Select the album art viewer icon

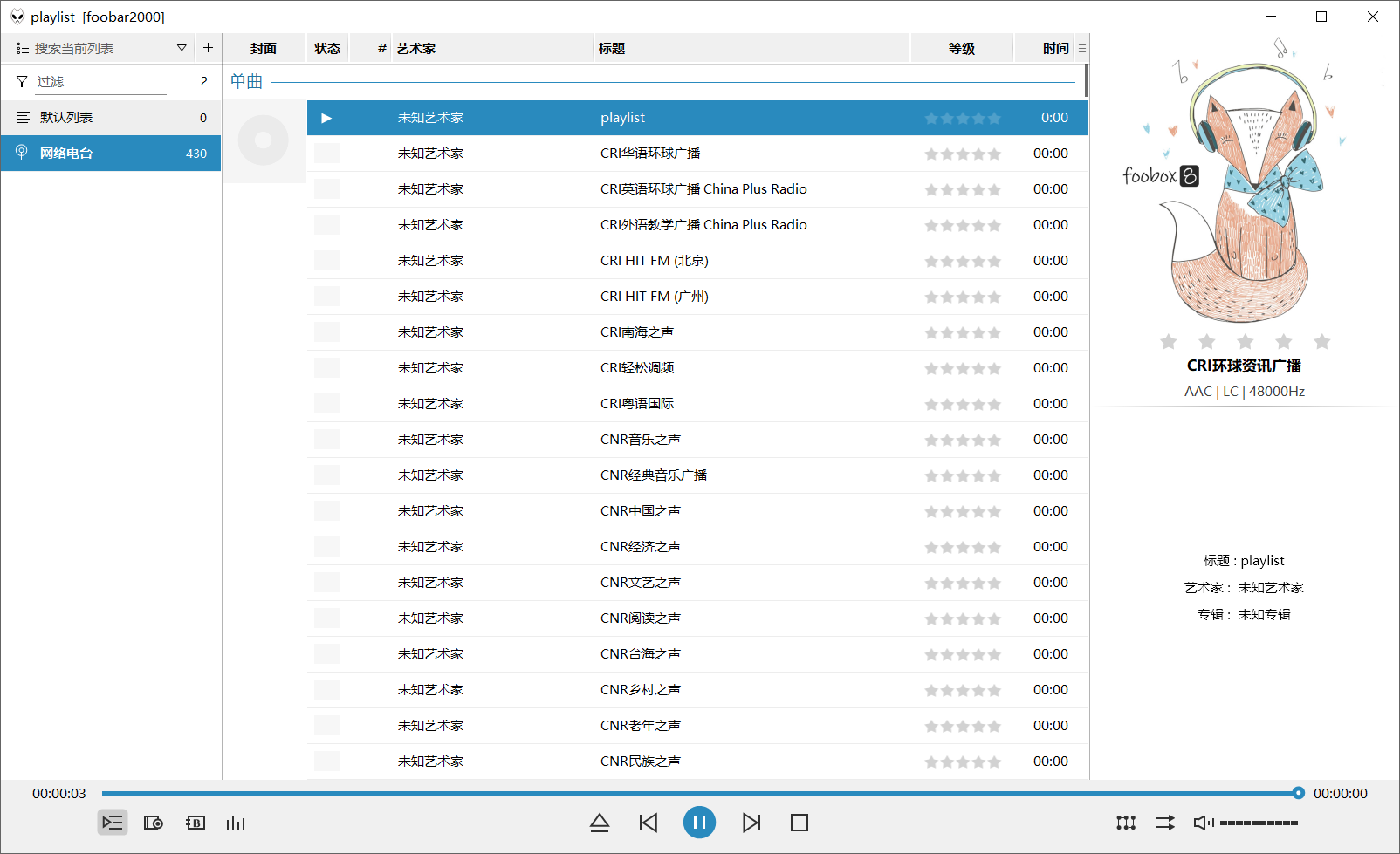pos(154,822)
